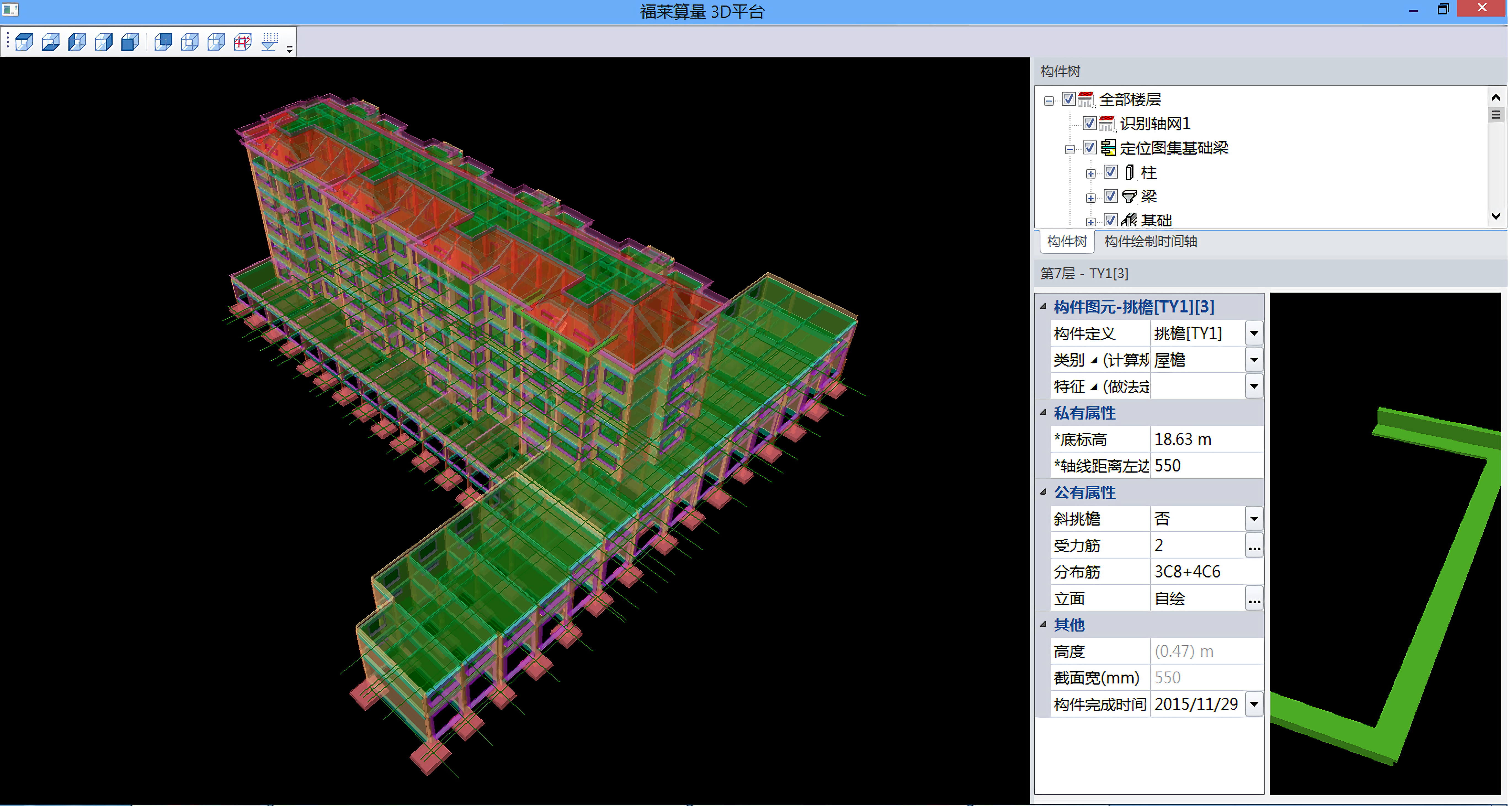Open the 斜挑檐 dropdown

pos(1254,519)
